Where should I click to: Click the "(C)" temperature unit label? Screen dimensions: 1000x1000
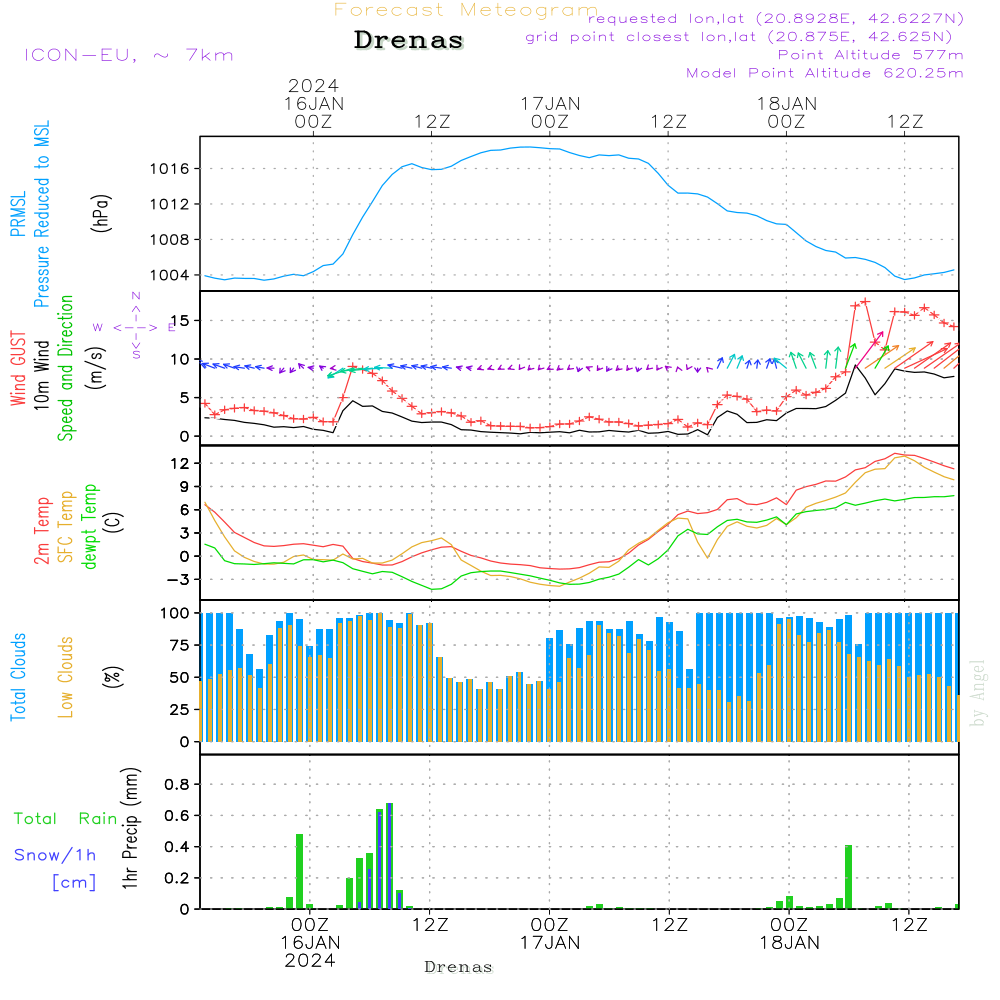pos(114,522)
